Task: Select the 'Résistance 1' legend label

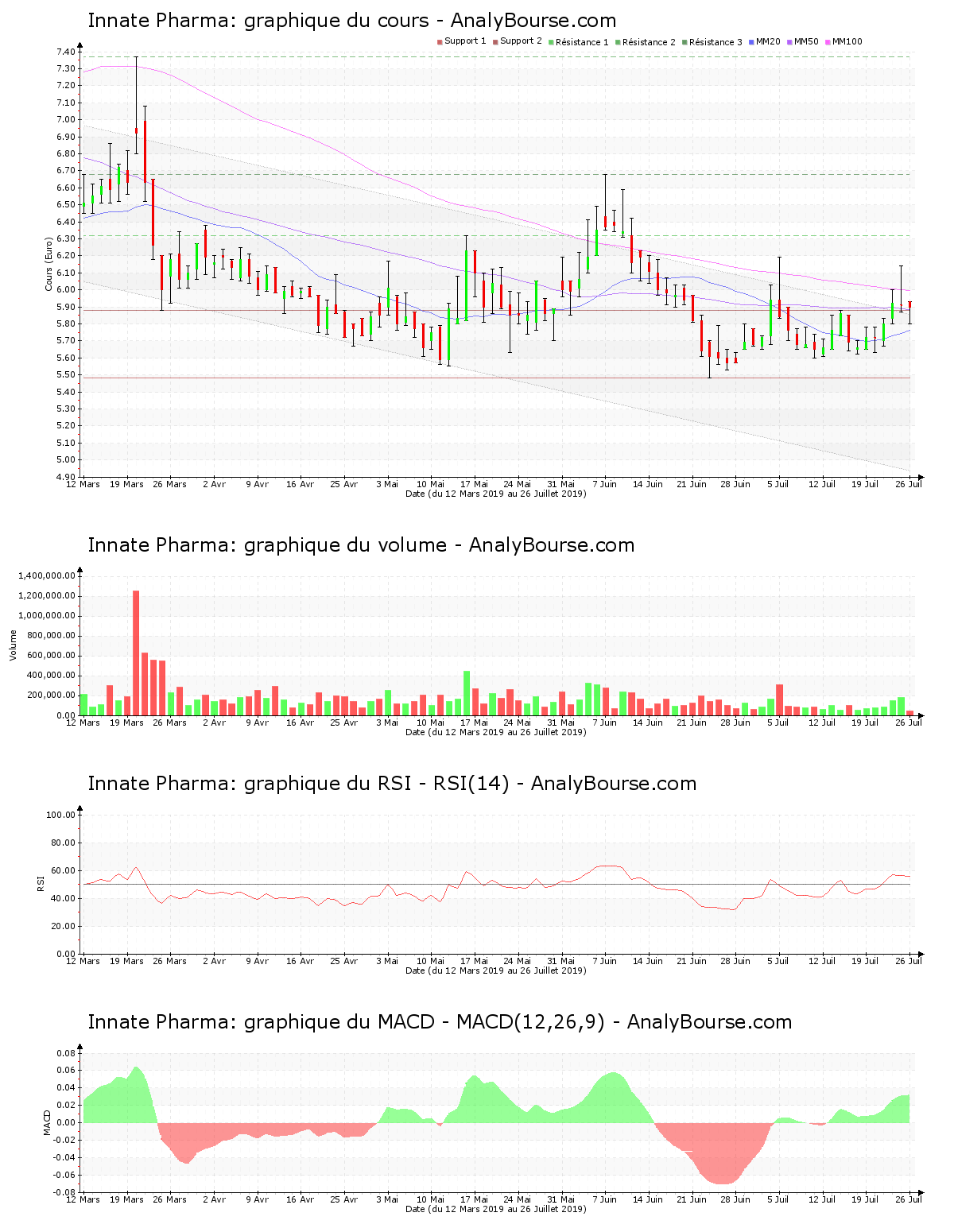Action: click(x=582, y=42)
